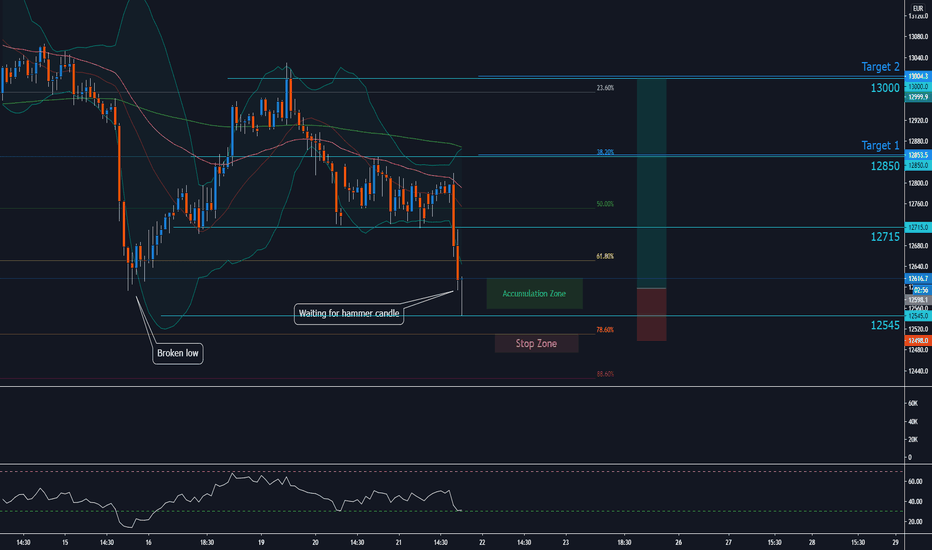Click the 13000 level text label
Viewport: 932px width, 550px height.
click(885, 88)
